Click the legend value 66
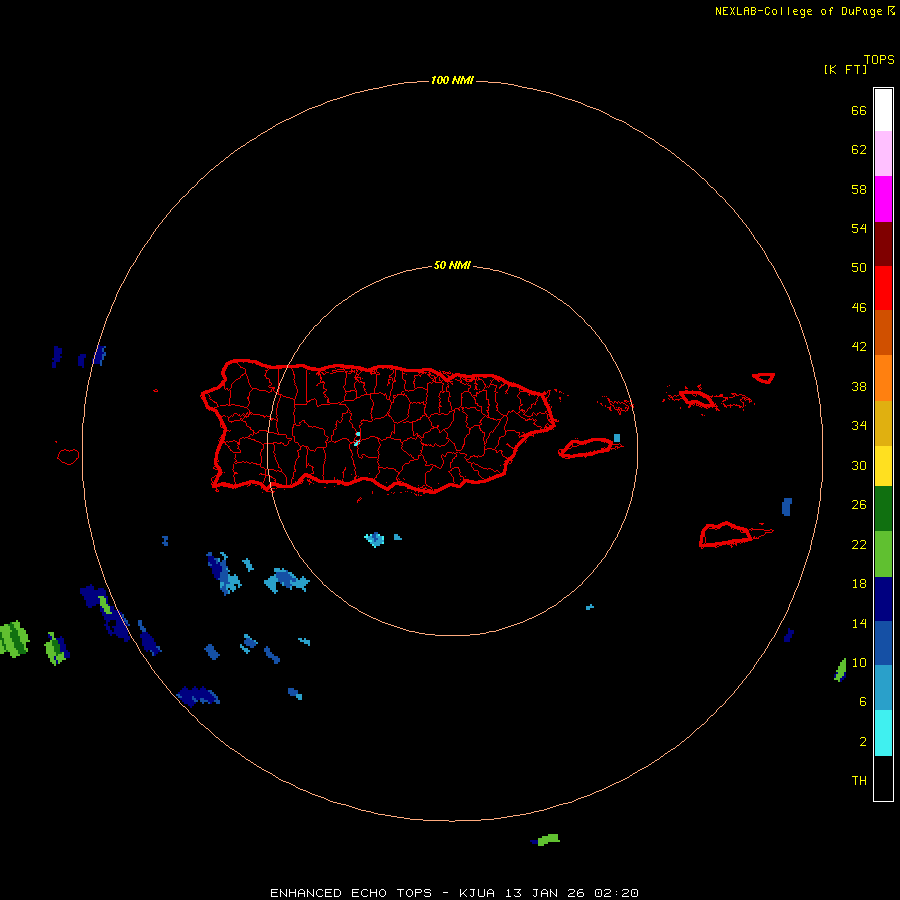900x900 pixels. 859,110
